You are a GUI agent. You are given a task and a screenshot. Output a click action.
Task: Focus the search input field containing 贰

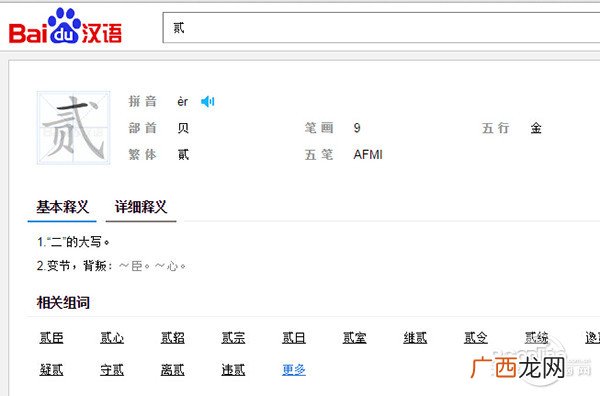(381, 28)
